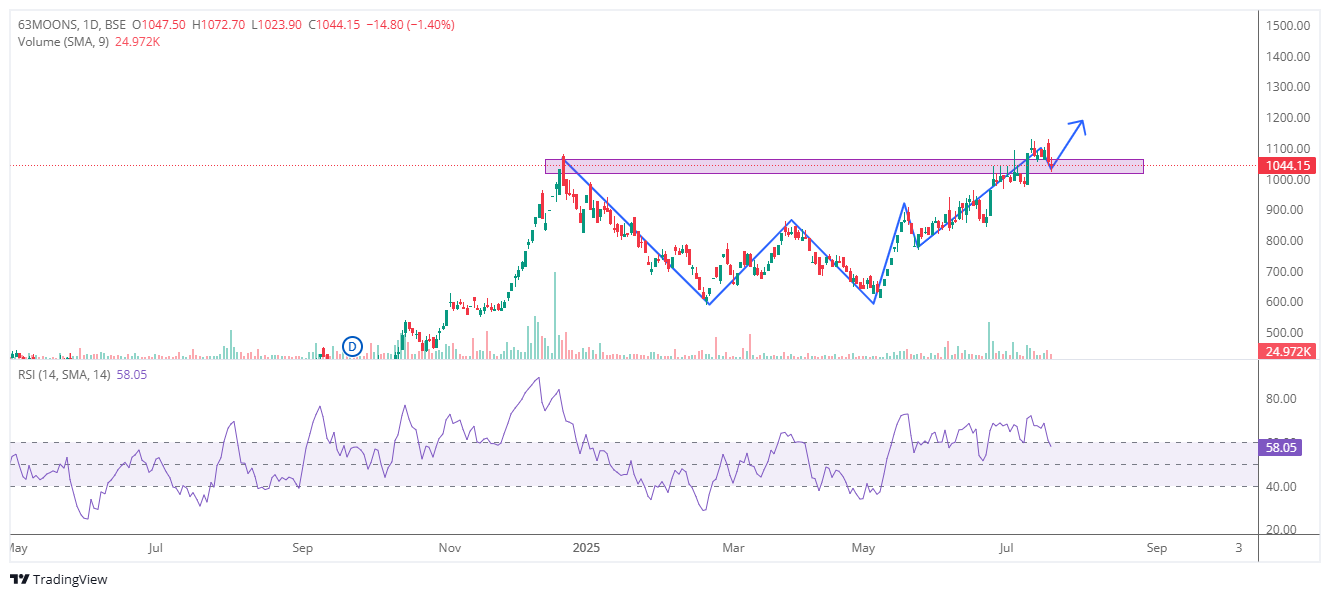Click the purple 58.05 RSI value label
The width and height of the screenshot is (1330, 597).
point(1281,448)
